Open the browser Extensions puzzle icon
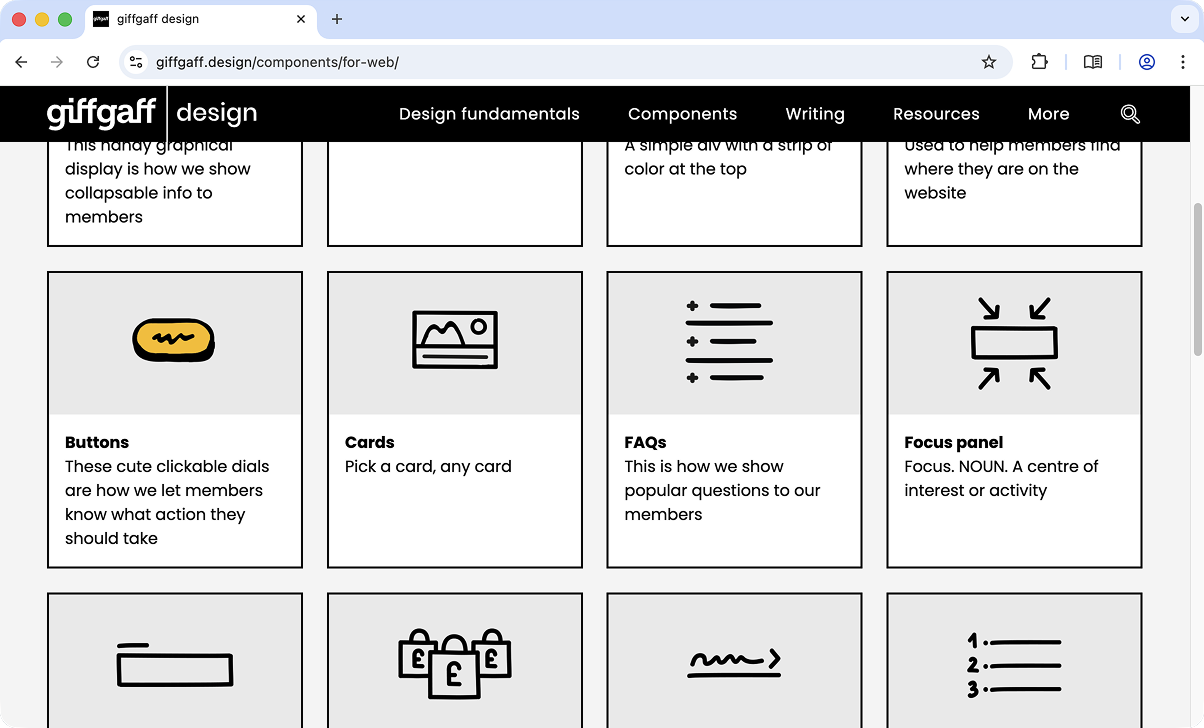The image size is (1204, 728). coord(1040,62)
